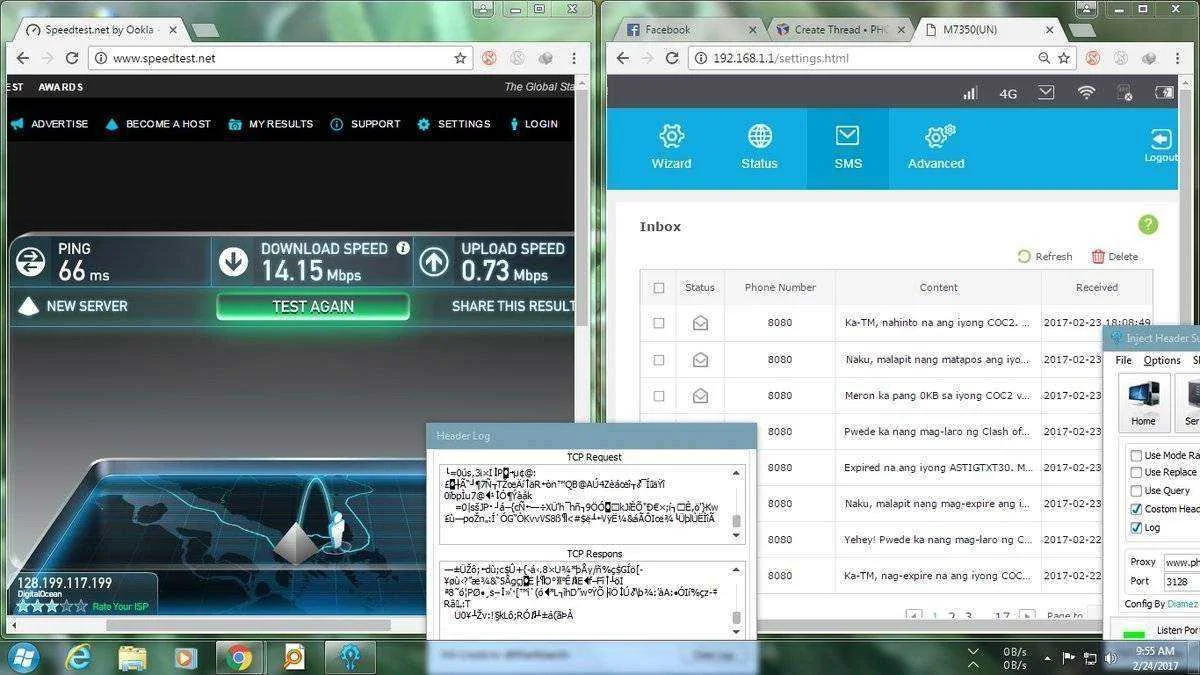The image size is (1200, 675).
Task: Click the upload arrow circle icon
Action: click(434, 262)
